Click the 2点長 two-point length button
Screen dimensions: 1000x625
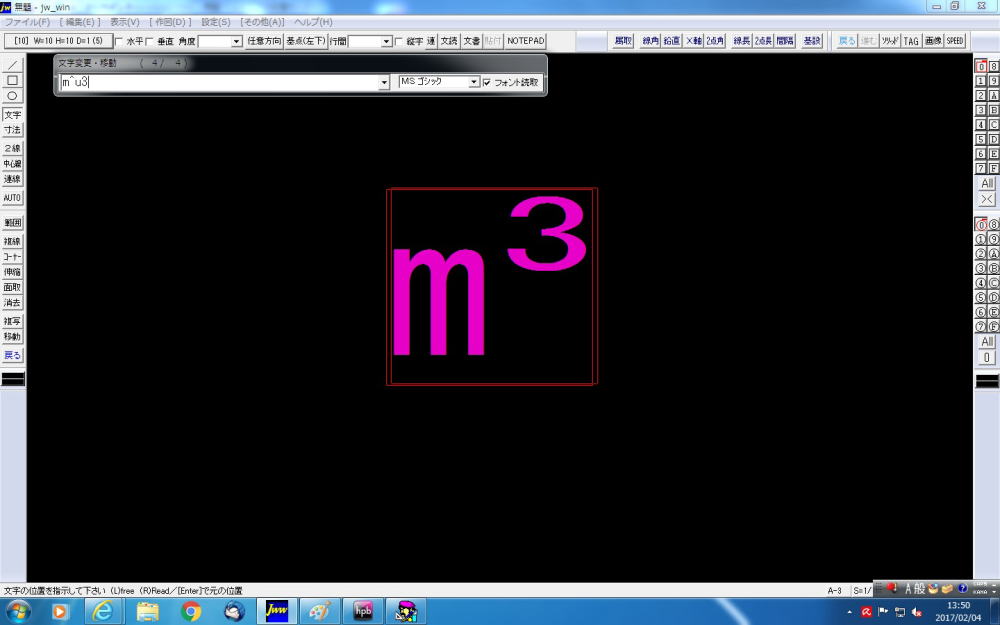pyautogui.click(x=763, y=41)
